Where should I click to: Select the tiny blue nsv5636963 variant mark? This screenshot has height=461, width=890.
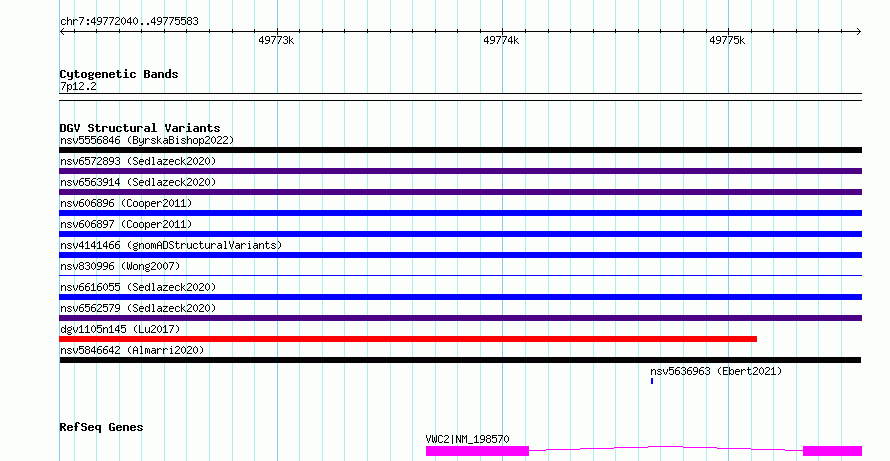coord(652,381)
